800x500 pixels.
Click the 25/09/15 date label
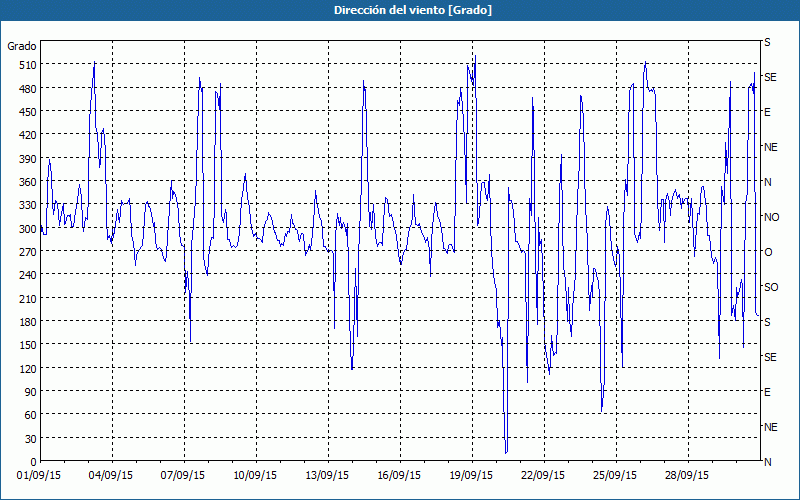(615, 476)
